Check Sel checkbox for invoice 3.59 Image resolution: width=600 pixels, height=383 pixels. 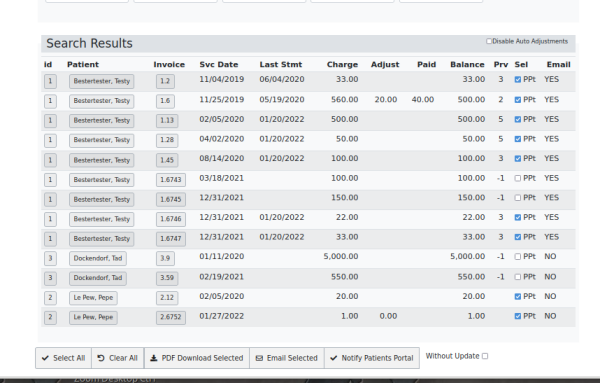[518, 277]
